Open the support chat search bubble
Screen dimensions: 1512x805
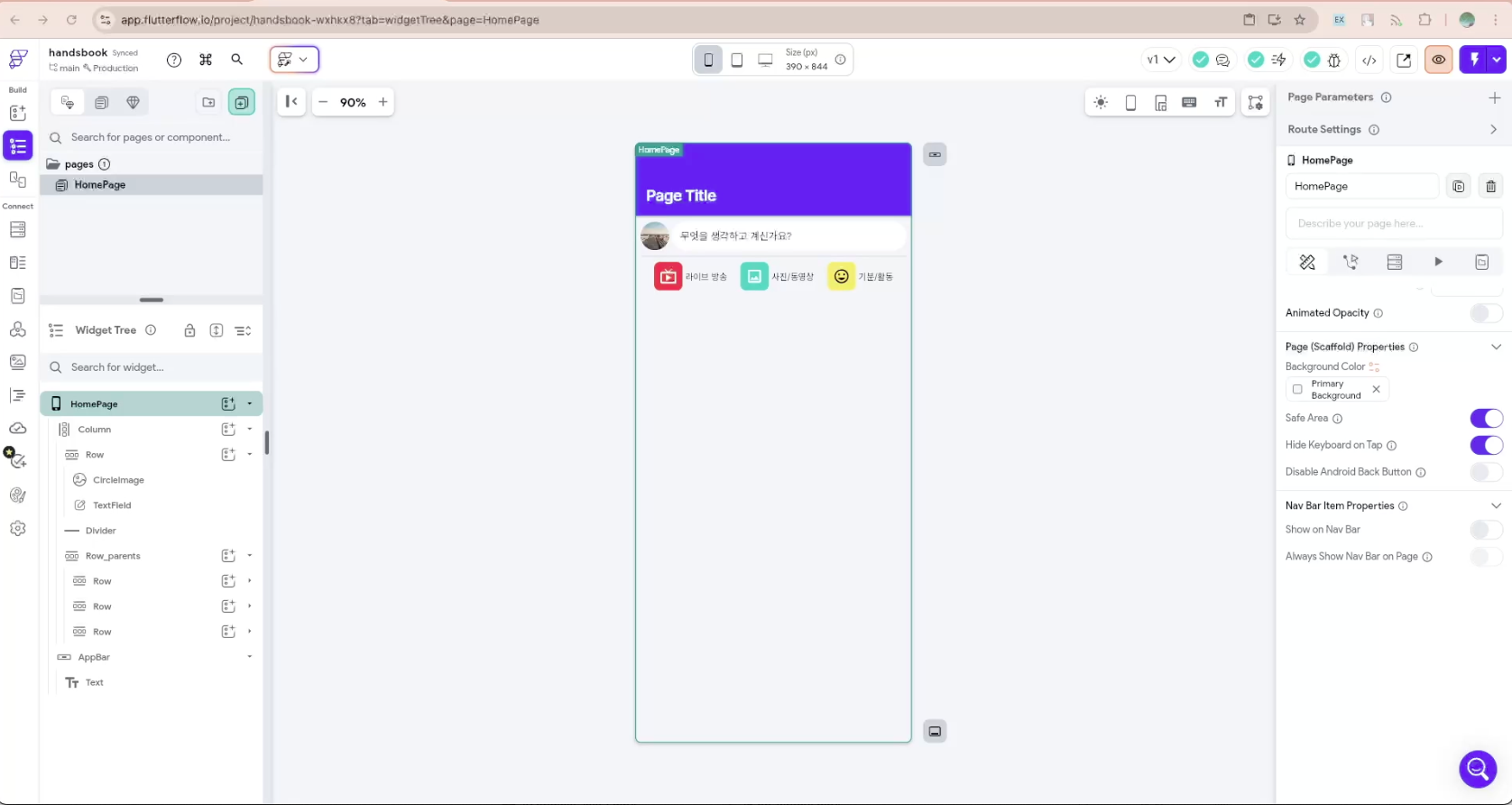(1478, 769)
